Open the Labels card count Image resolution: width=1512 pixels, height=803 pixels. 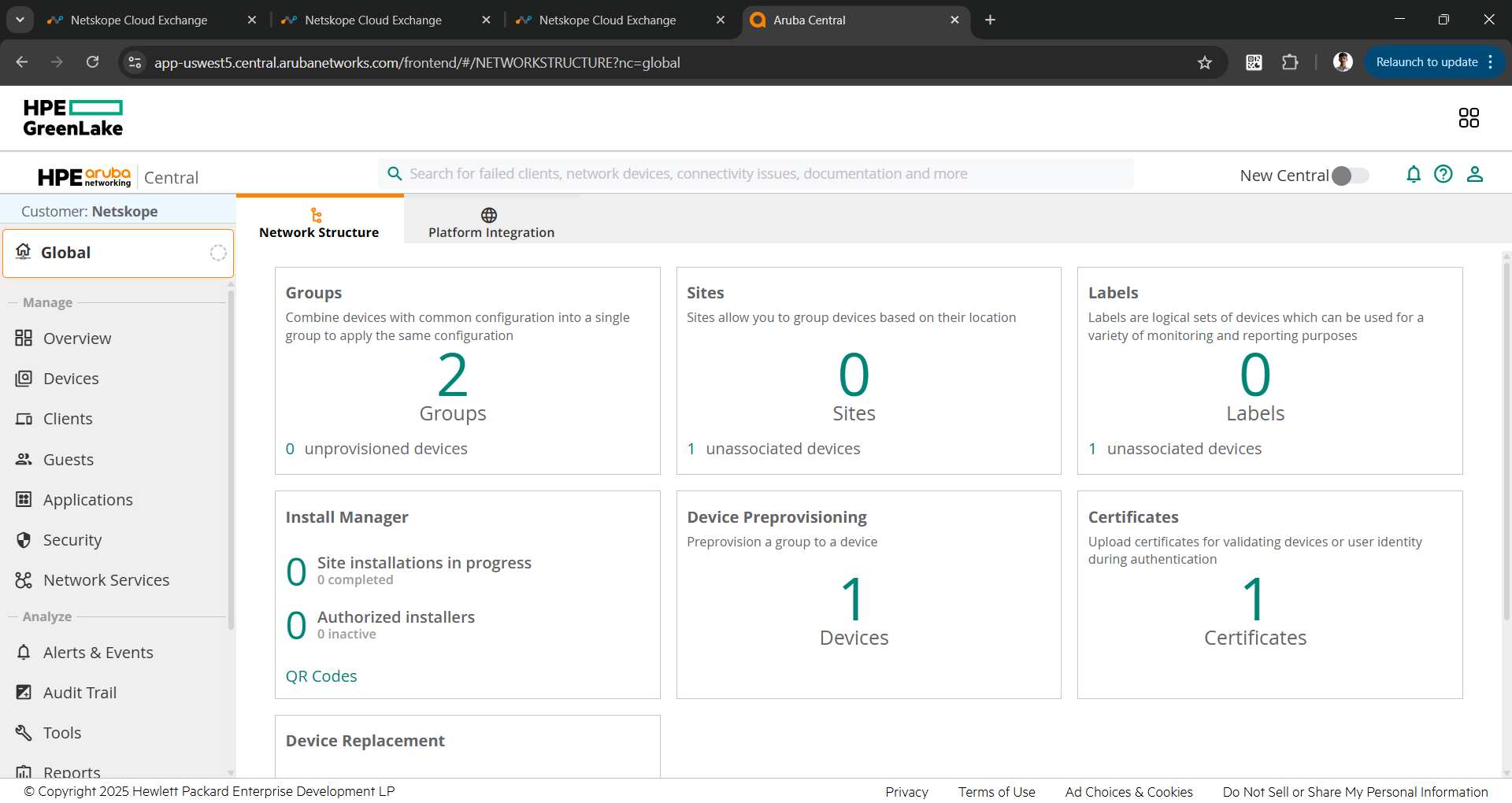pyautogui.click(x=1255, y=376)
